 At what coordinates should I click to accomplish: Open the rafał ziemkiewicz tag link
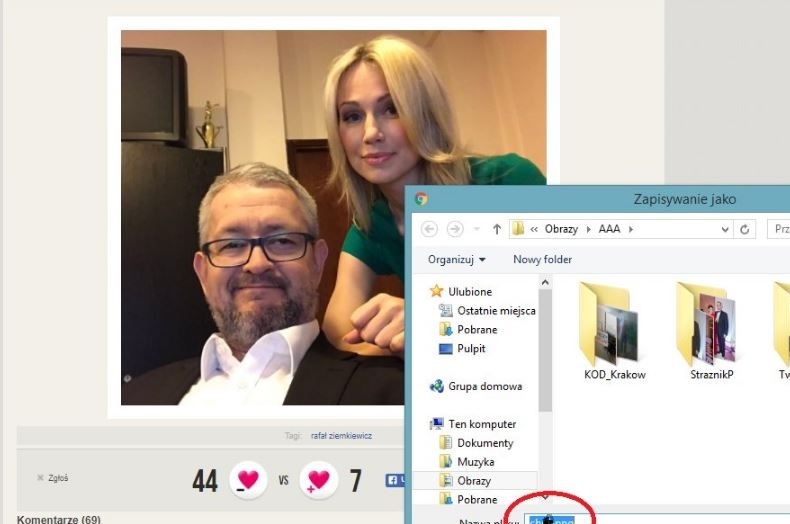click(340, 435)
